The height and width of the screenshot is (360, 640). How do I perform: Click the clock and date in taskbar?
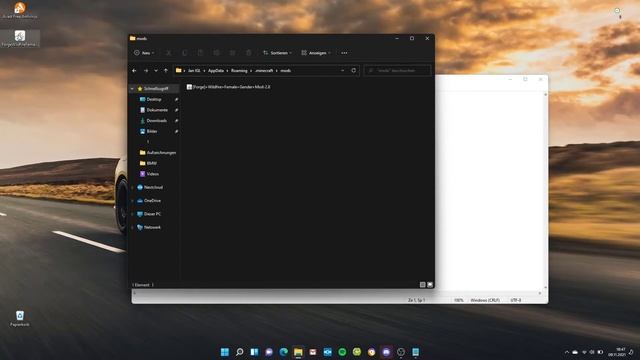point(618,352)
